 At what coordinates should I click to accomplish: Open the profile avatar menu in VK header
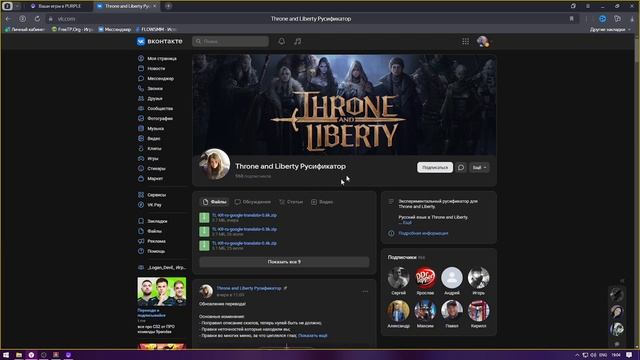pyautogui.click(x=483, y=41)
